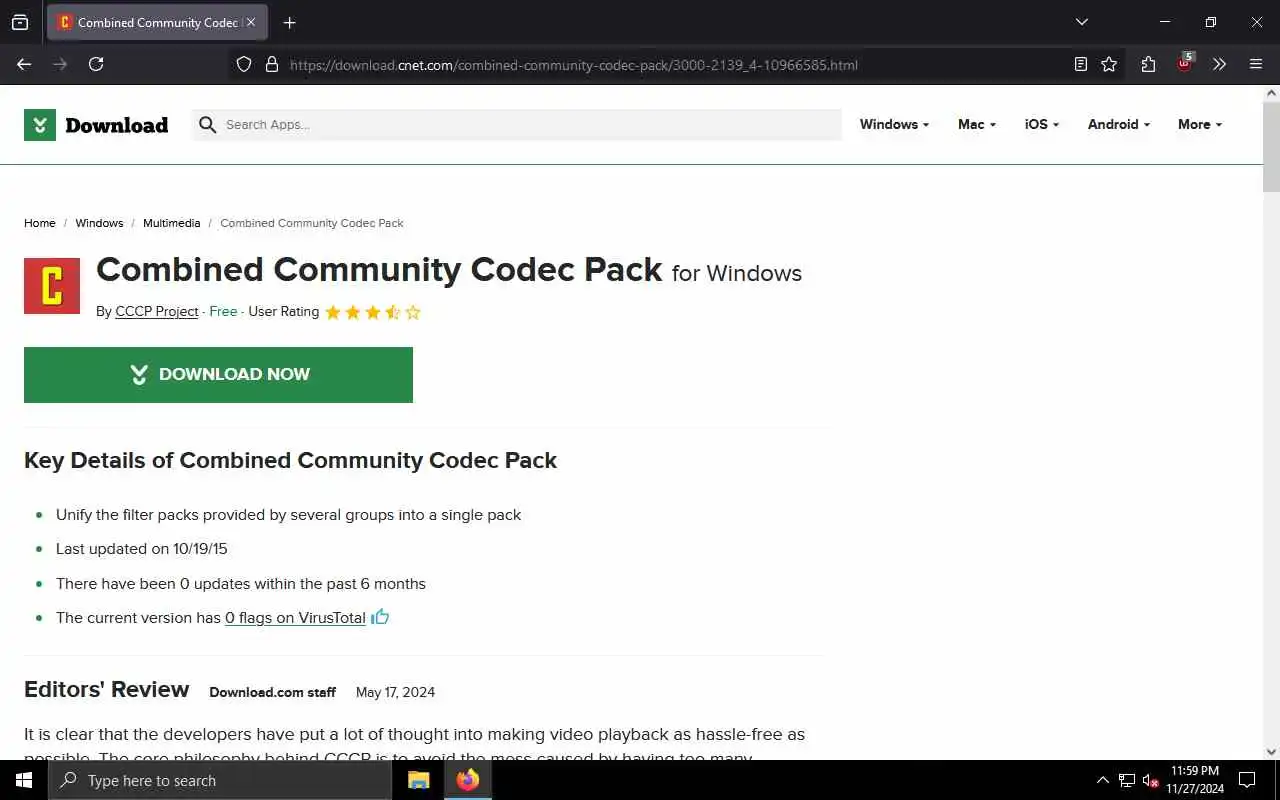
Task: Click the VirusTotal thumbs-up icon
Action: [x=380, y=617]
